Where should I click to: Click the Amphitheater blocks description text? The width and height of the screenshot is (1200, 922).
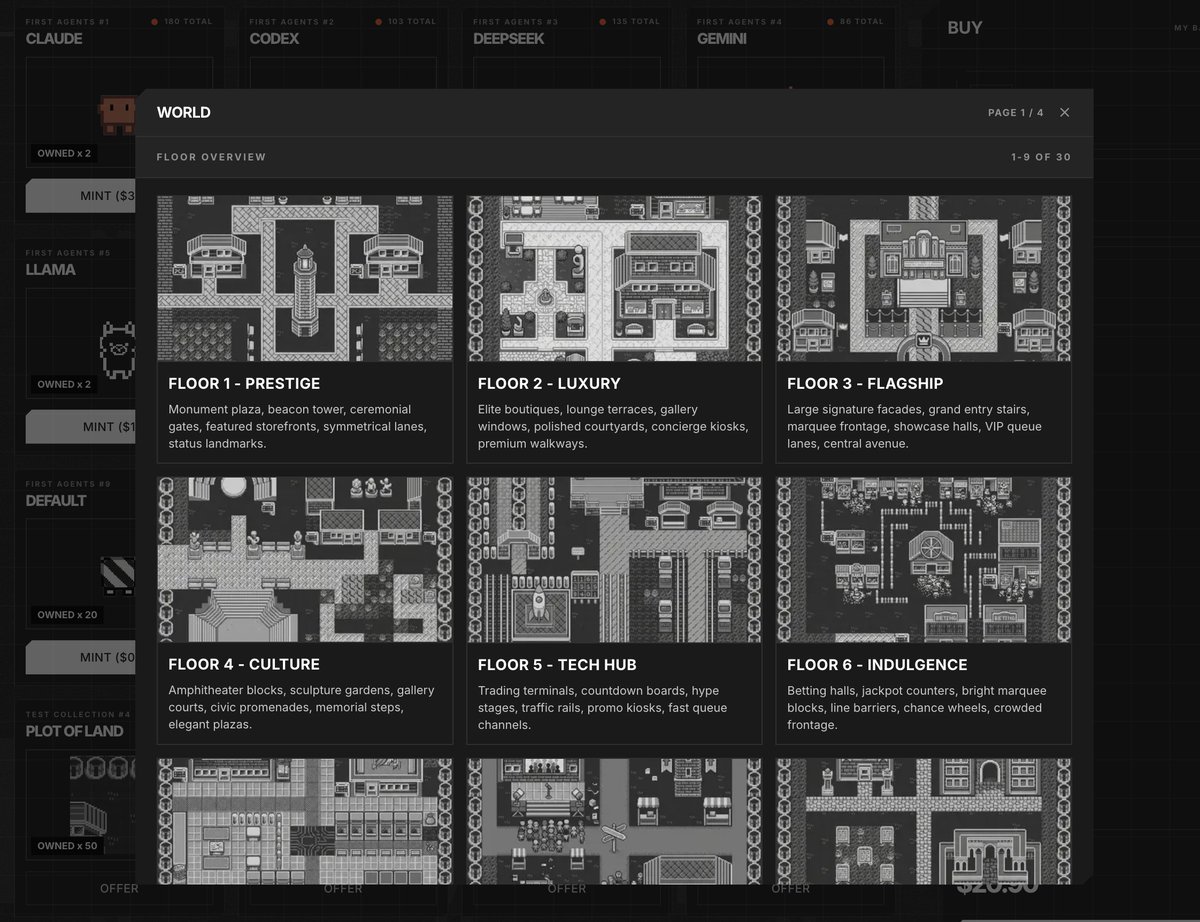301,707
